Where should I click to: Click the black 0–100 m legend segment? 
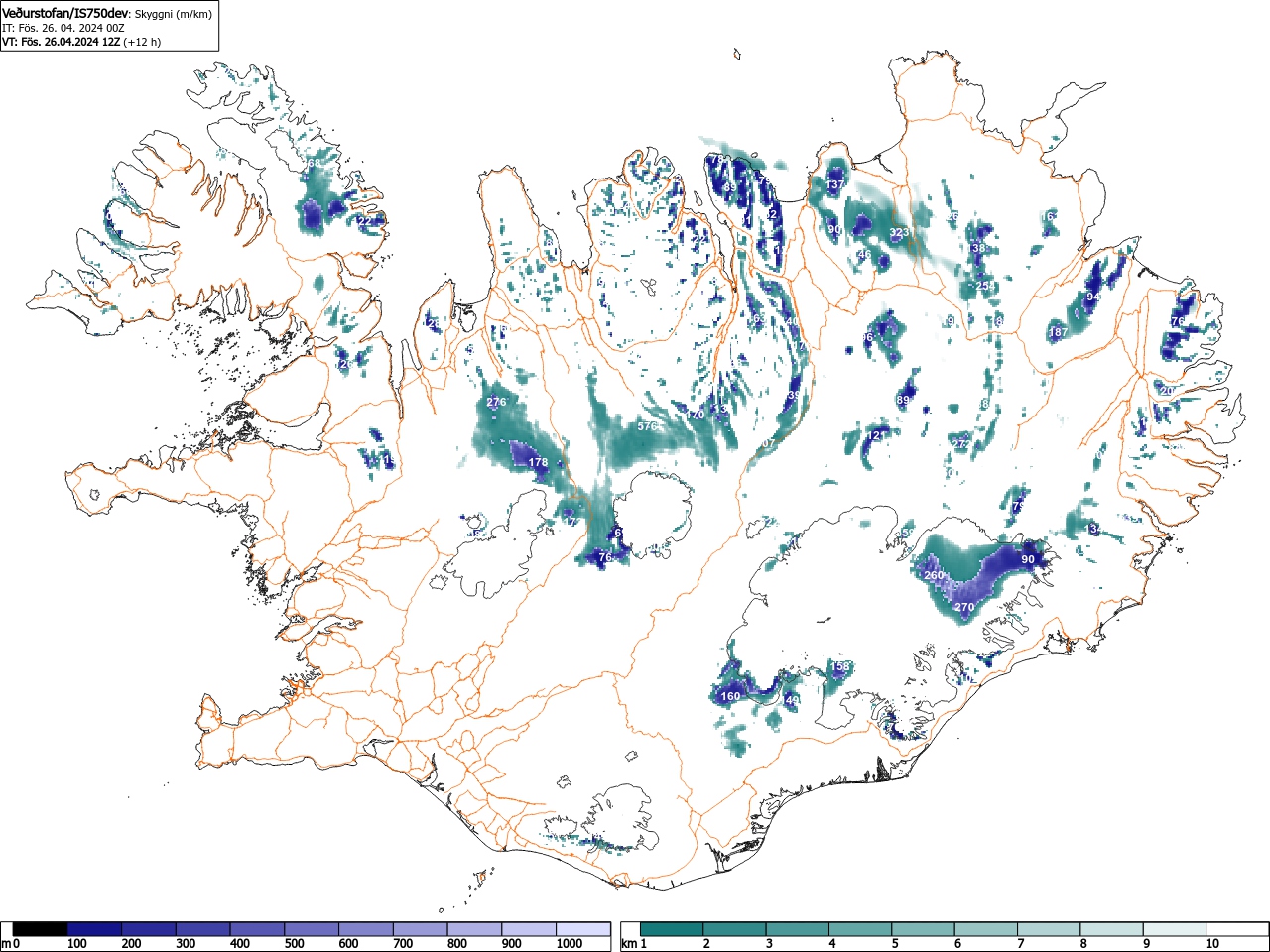click(x=41, y=929)
